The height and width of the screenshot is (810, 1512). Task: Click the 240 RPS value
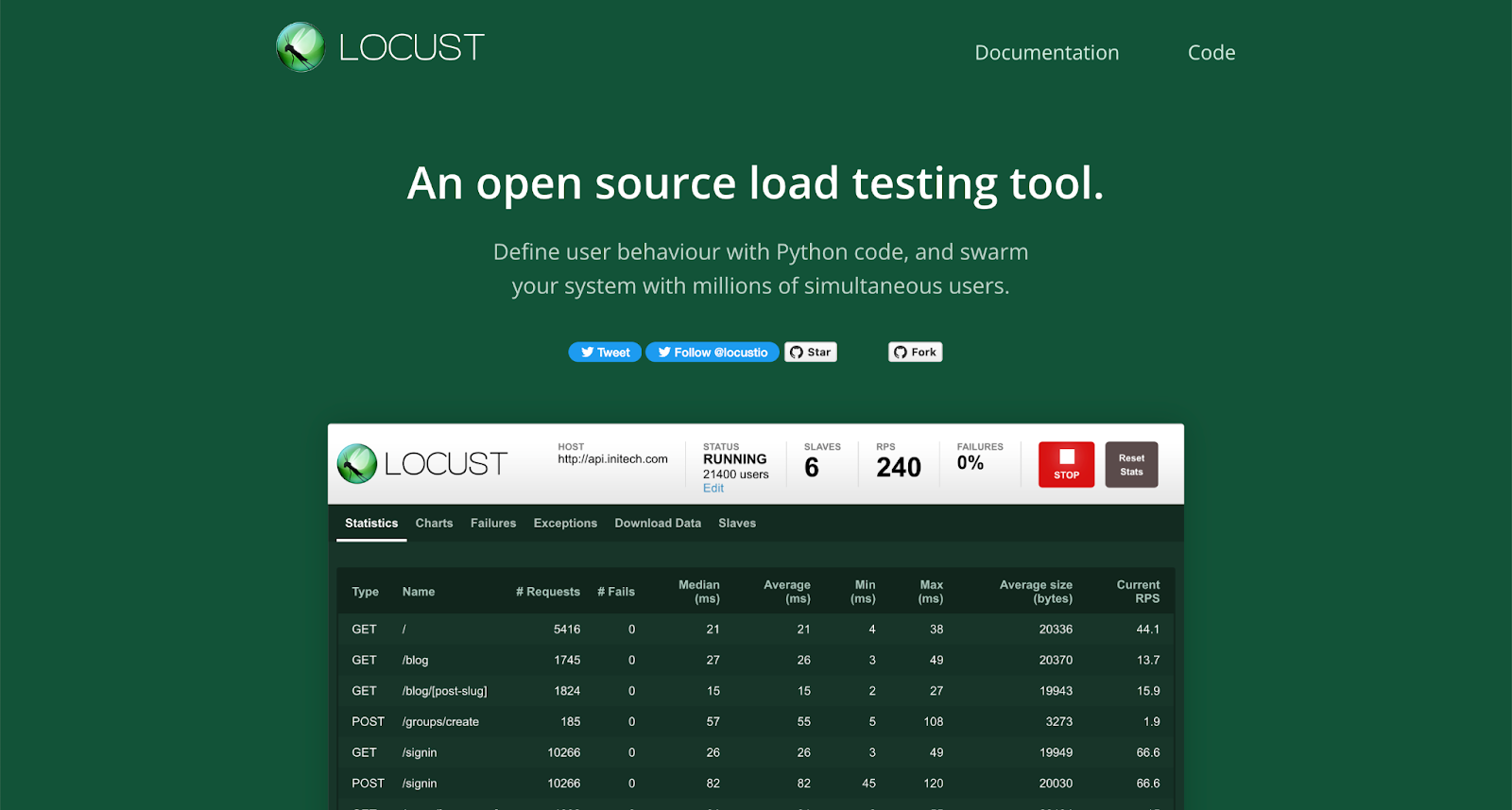(x=899, y=467)
